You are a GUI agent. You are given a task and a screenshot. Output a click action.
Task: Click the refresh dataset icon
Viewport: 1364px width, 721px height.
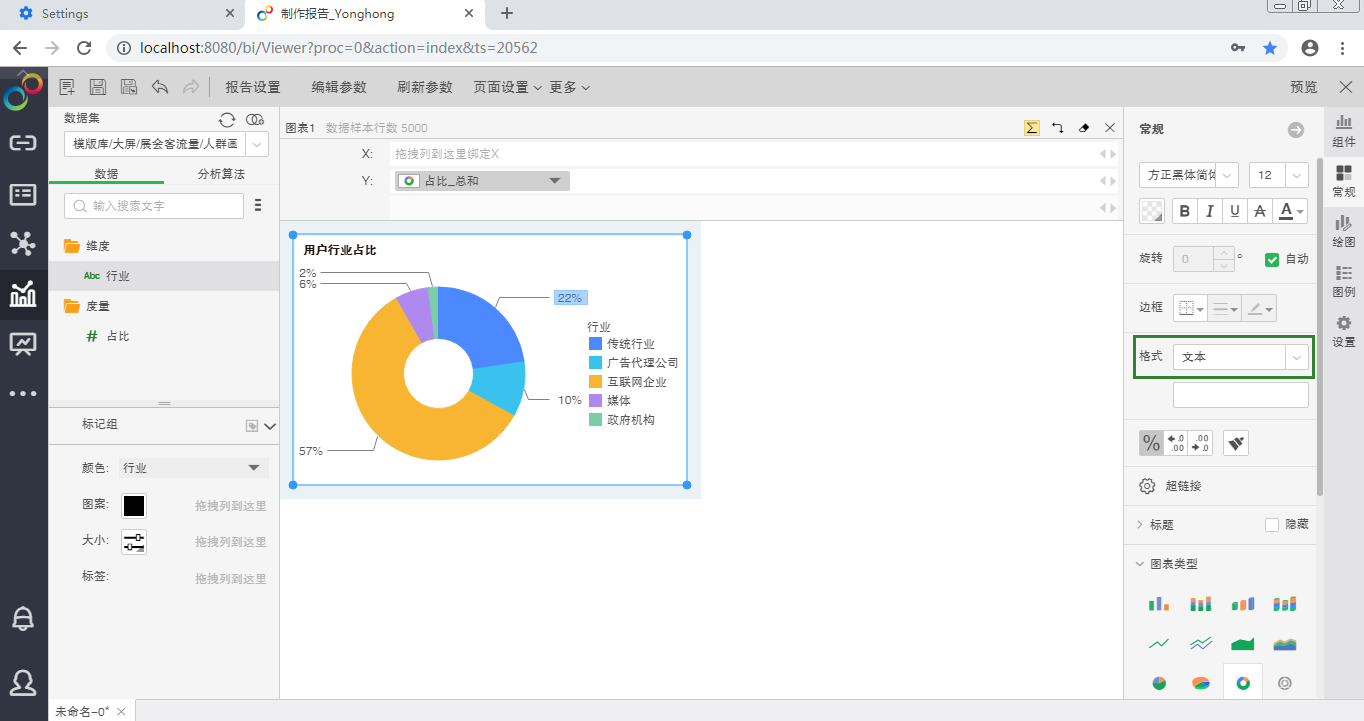[x=227, y=119]
